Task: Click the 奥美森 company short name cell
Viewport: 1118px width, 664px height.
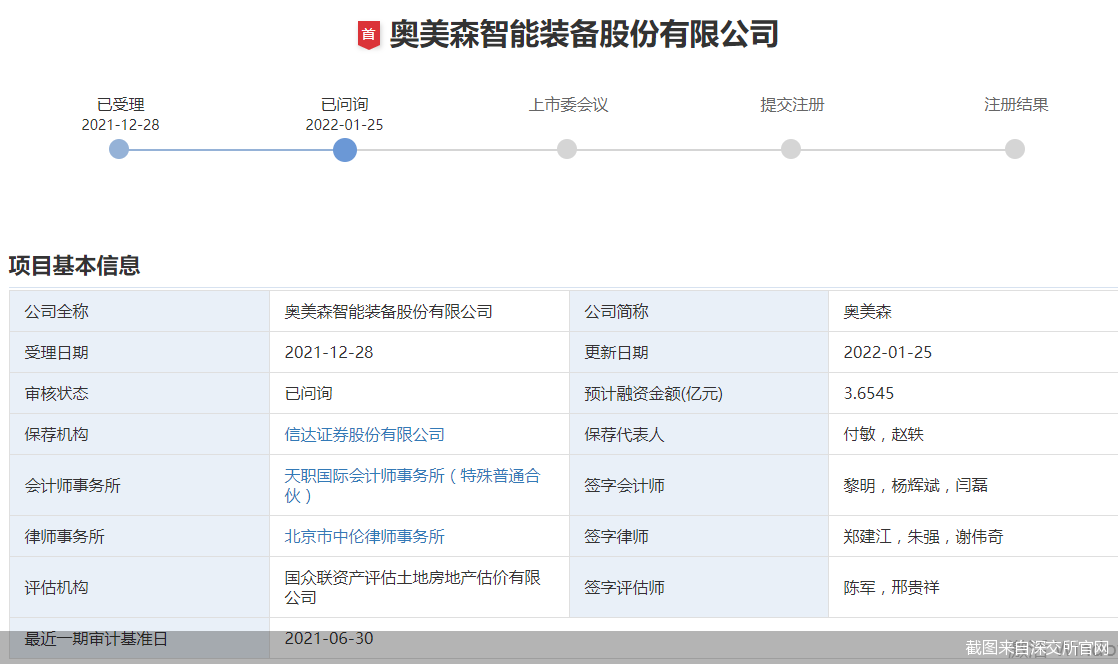Action: coord(867,311)
